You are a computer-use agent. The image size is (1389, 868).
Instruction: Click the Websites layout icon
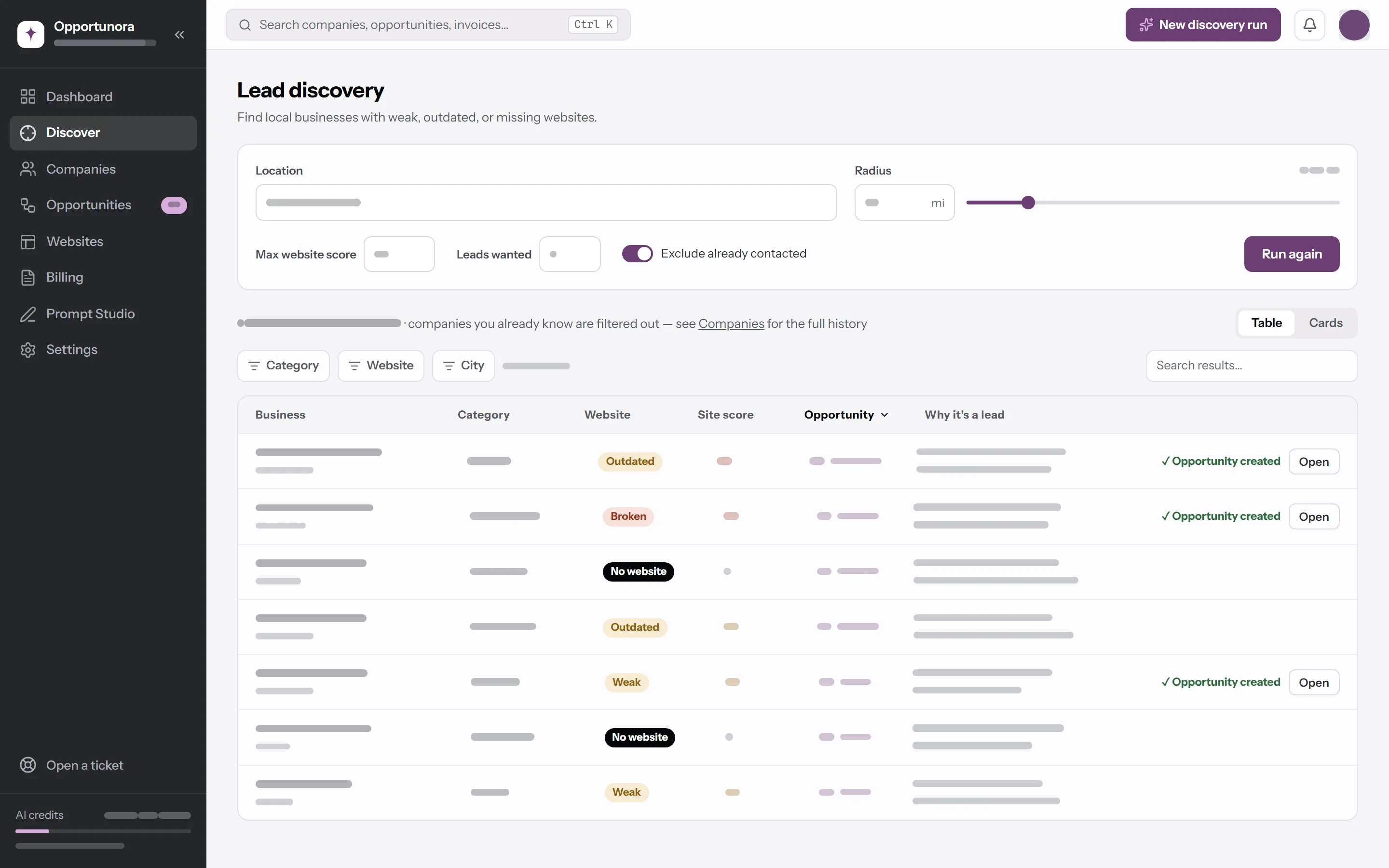click(27, 242)
